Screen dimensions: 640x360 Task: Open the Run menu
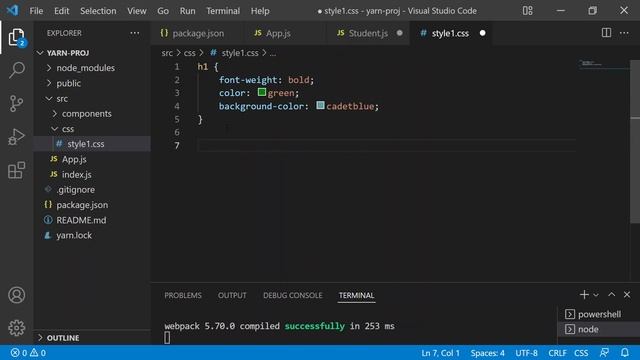pyautogui.click(x=187, y=11)
